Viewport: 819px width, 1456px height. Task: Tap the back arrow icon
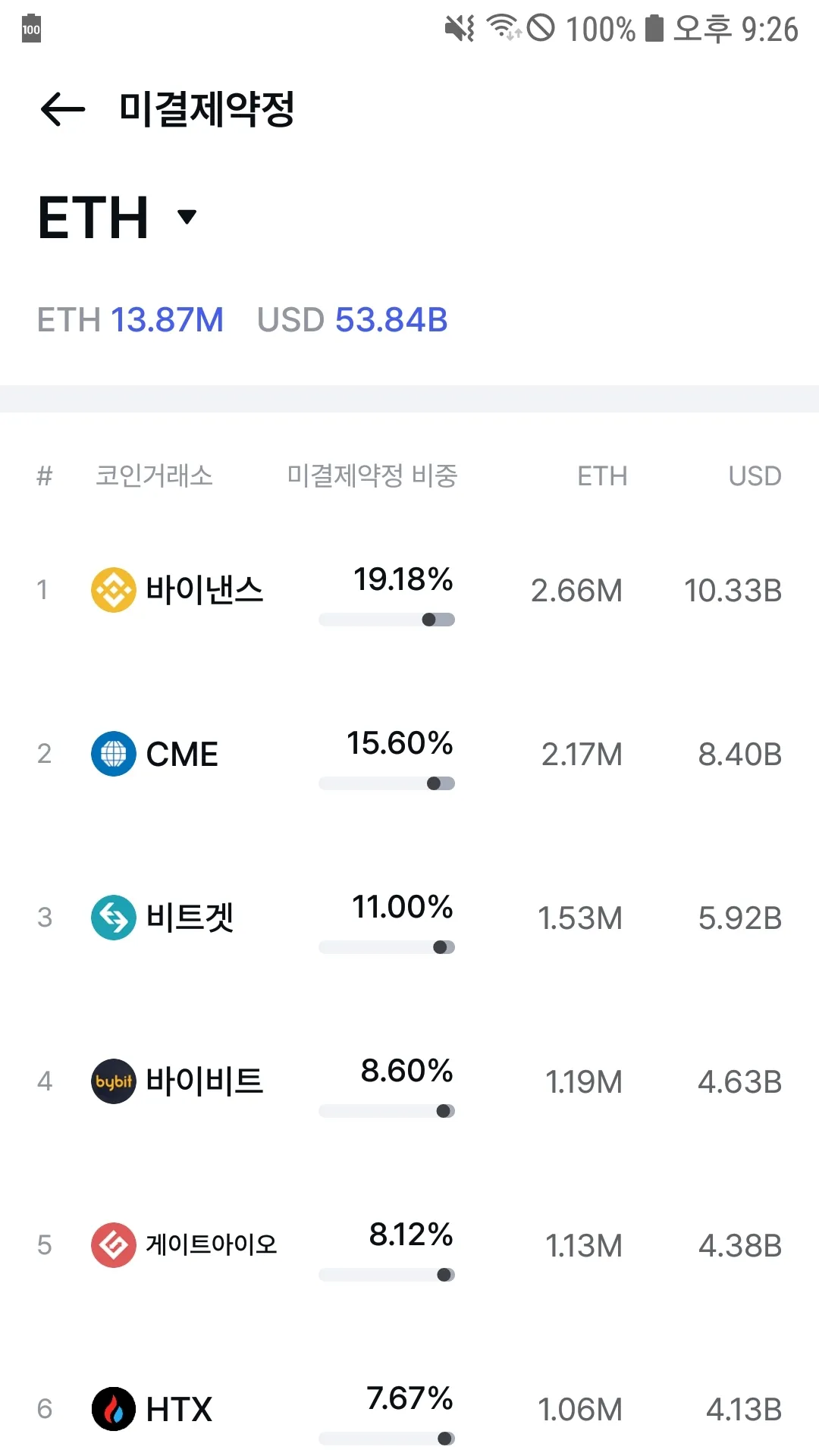pos(63,109)
